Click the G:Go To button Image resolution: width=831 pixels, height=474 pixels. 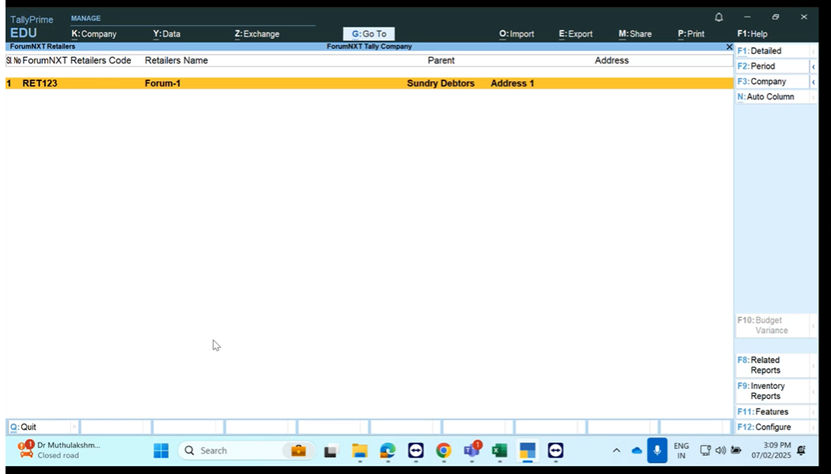pyautogui.click(x=369, y=34)
